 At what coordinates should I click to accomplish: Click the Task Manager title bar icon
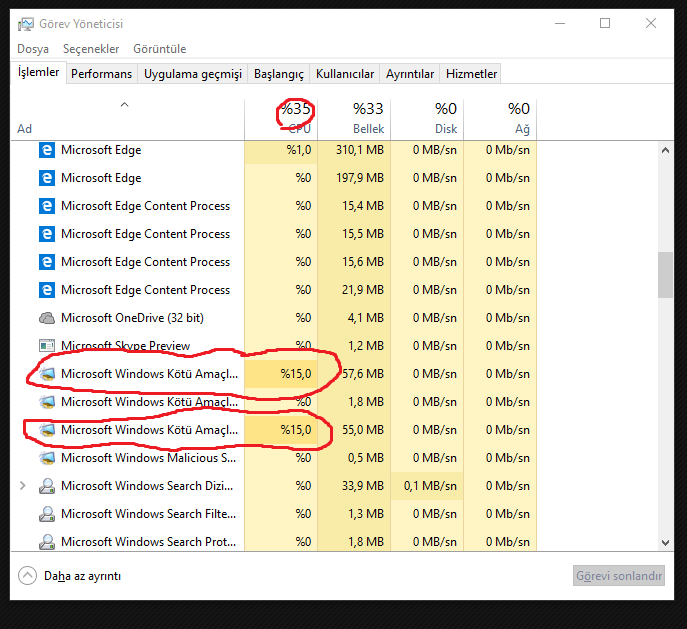25,24
